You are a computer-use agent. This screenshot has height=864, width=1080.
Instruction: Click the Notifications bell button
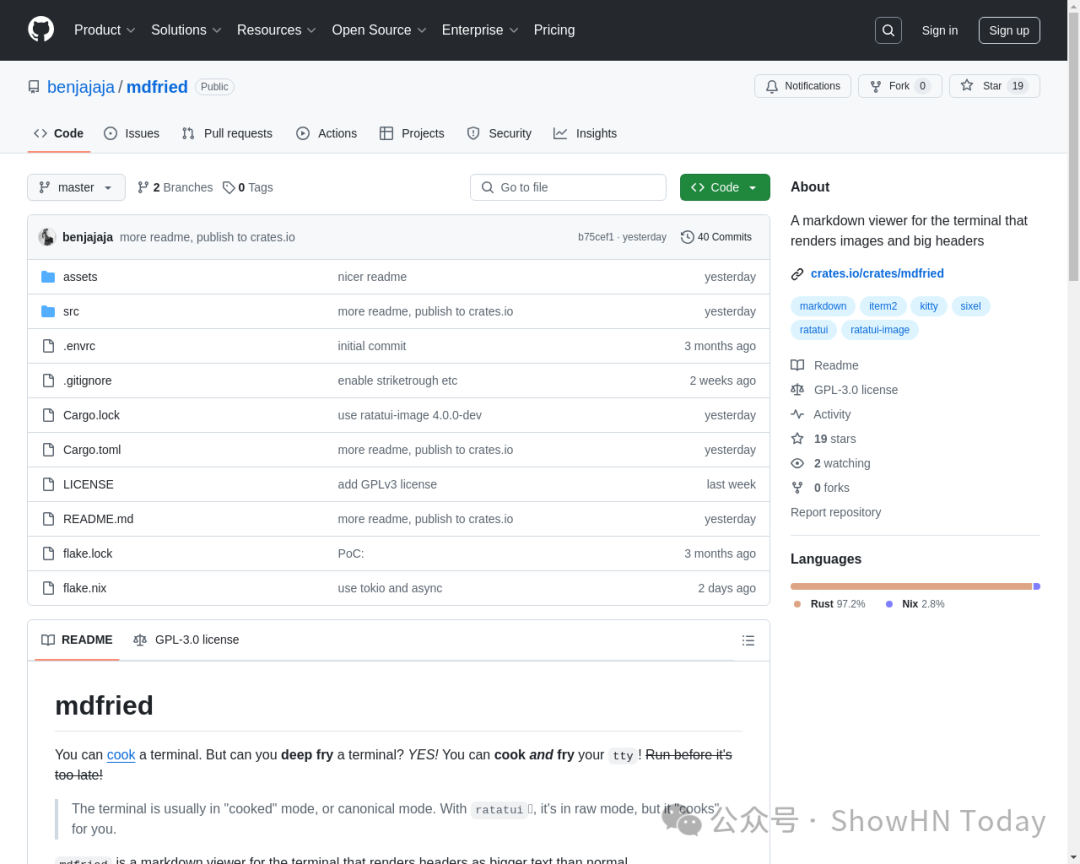[802, 86]
